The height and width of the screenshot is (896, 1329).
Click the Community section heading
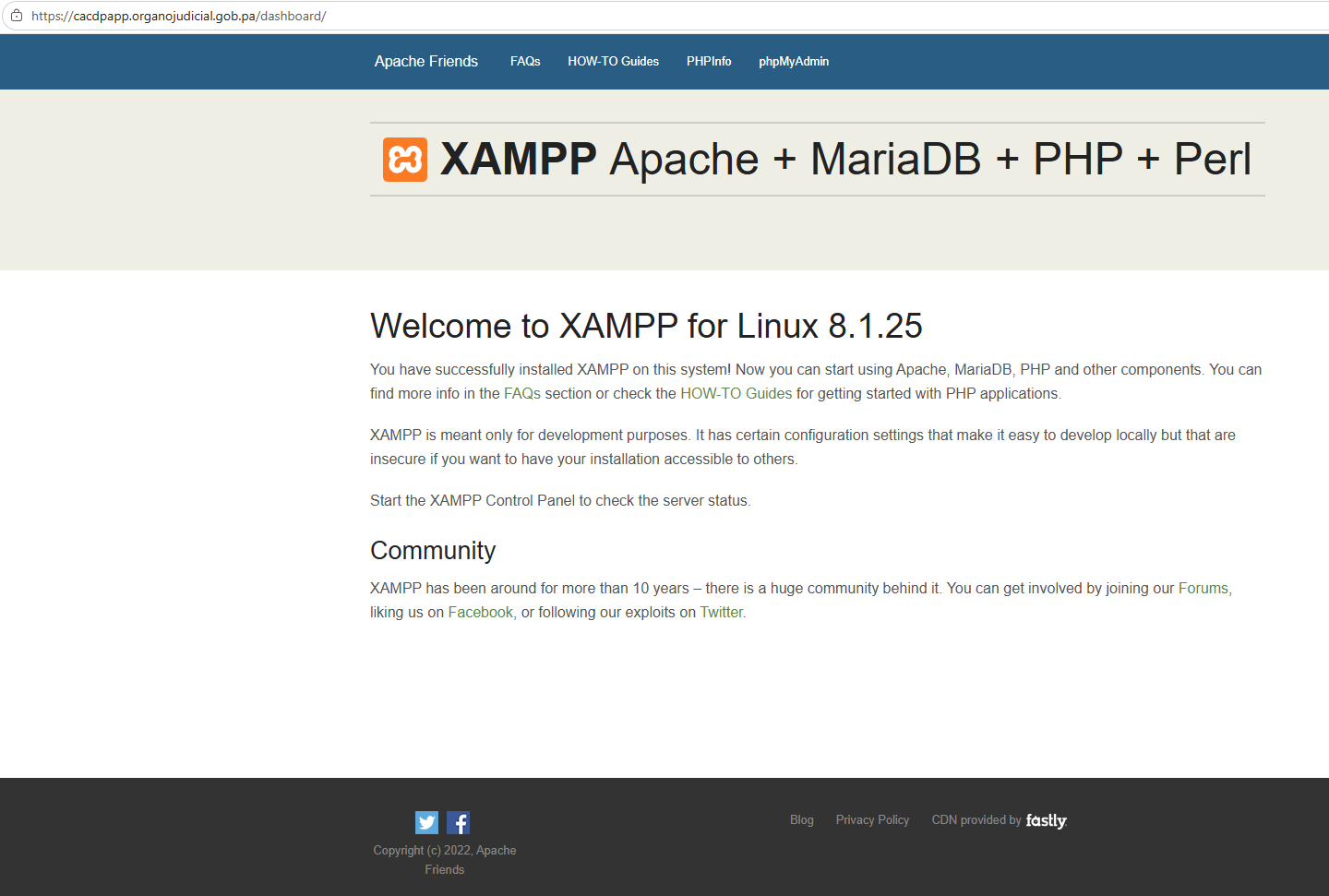pos(433,550)
